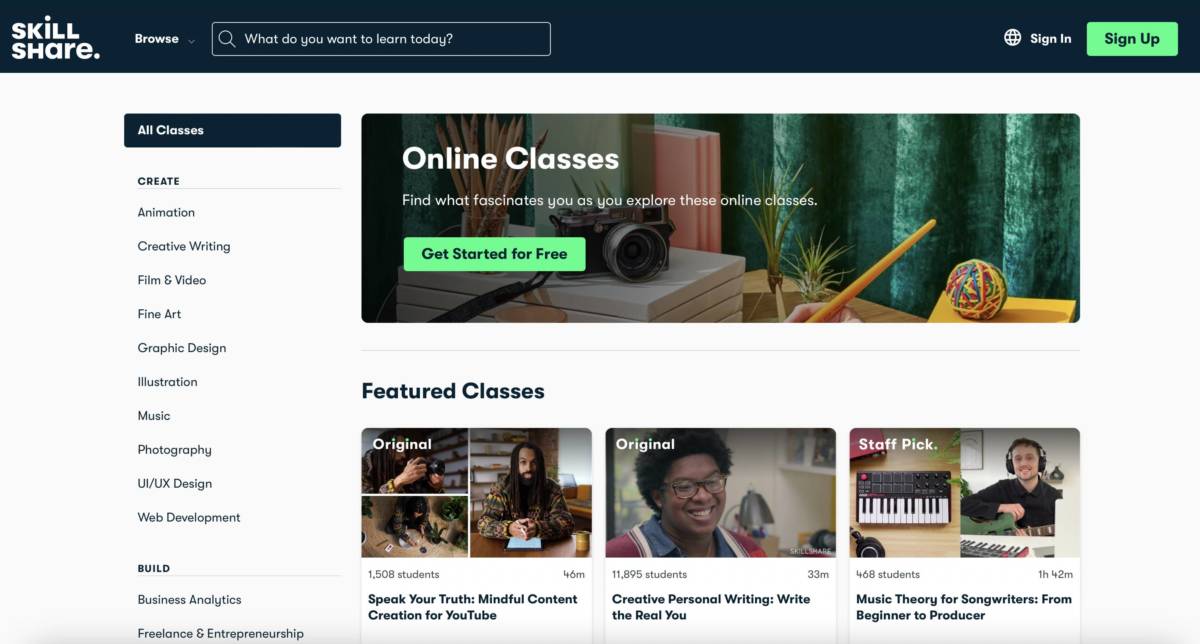Click the globe language icon
The width and height of the screenshot is (1200, 644).
[x=1012, y=38]
